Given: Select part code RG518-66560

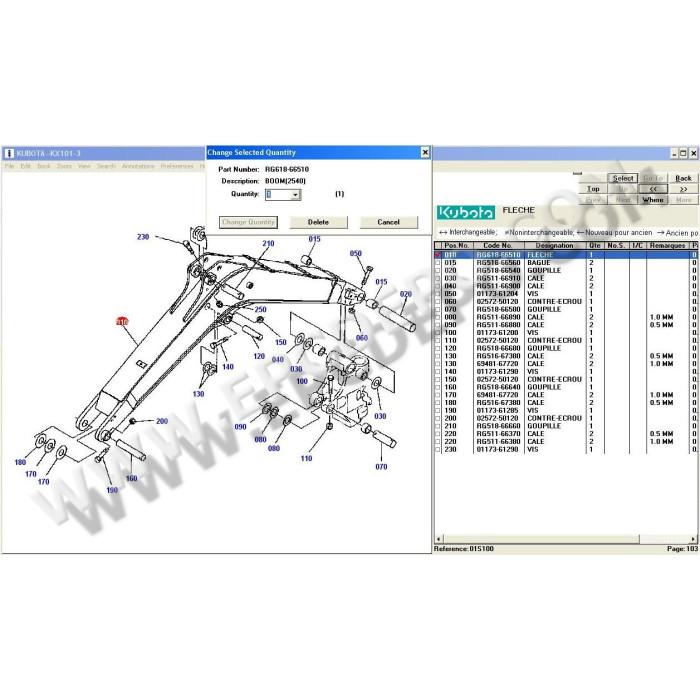Looking at the screenshot, I should (x=498, y=263).
